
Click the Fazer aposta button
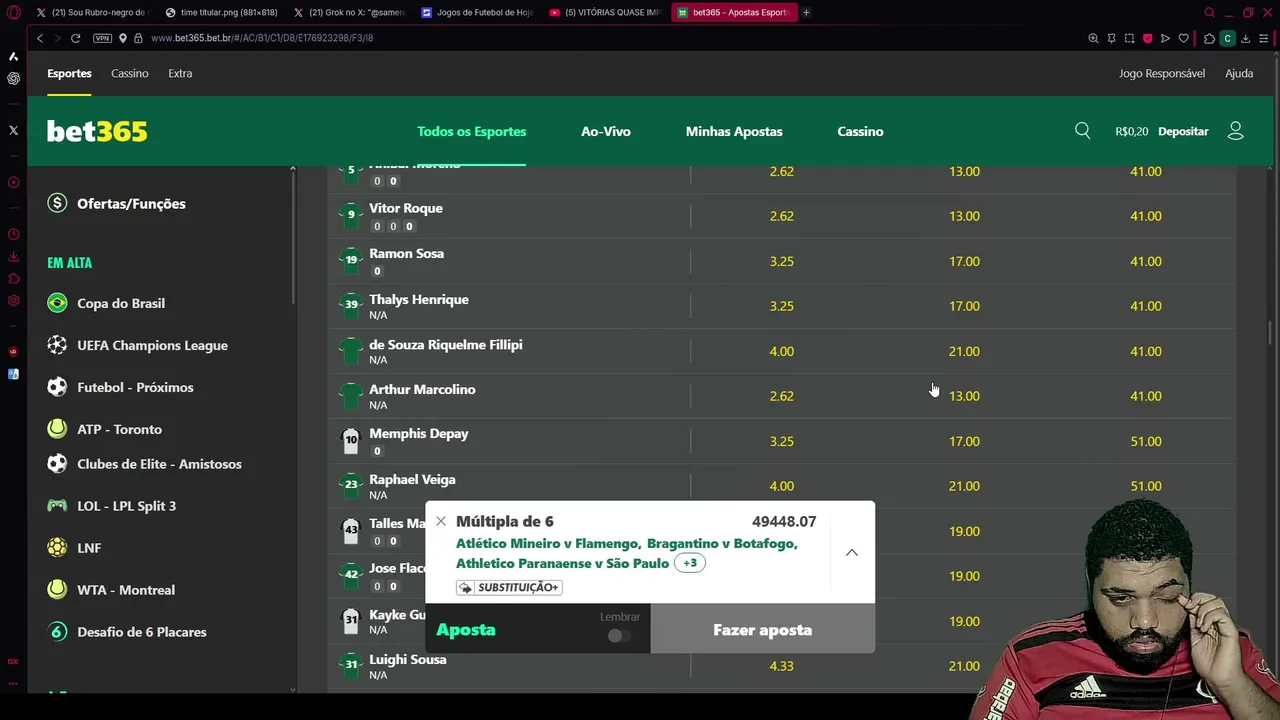click(762, 630)
